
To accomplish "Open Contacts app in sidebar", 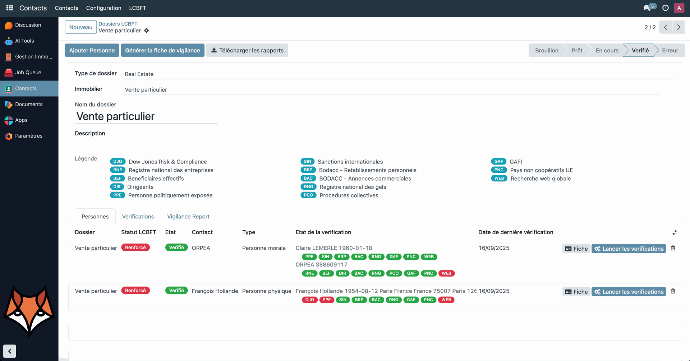I will pos(29,88).
